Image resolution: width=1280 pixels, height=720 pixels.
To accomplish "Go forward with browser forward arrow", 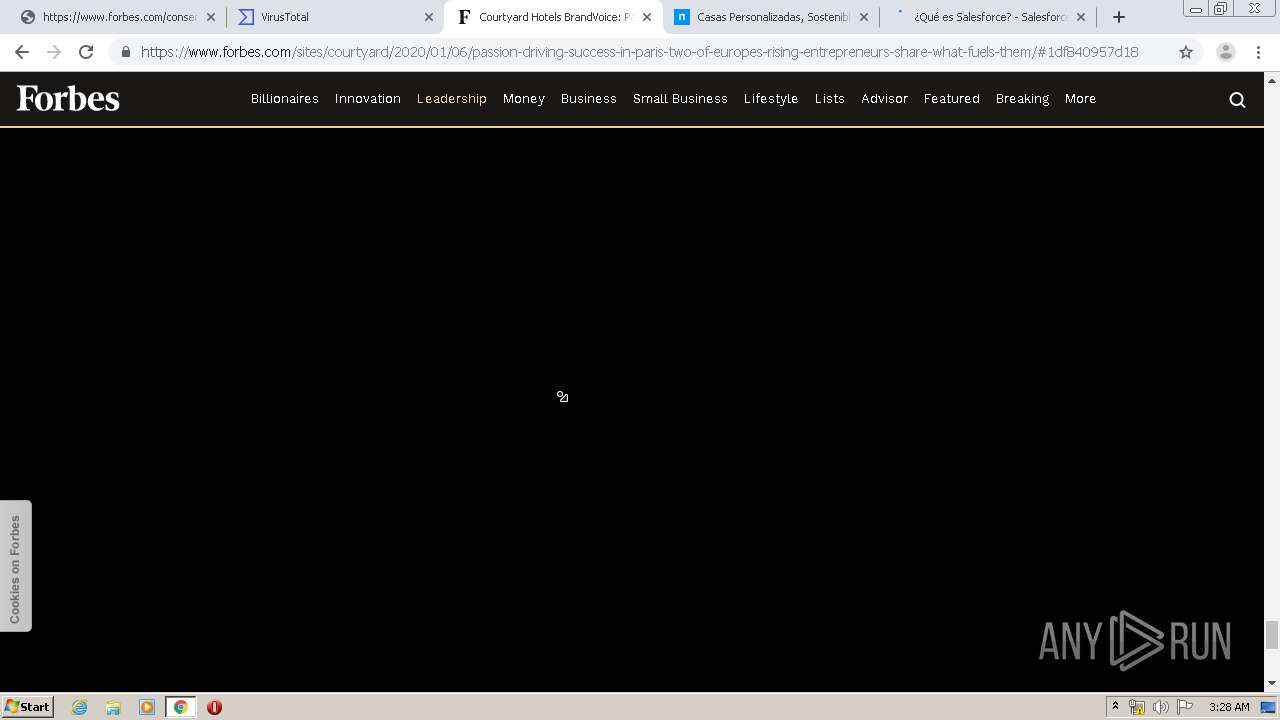I will (54, 52).
